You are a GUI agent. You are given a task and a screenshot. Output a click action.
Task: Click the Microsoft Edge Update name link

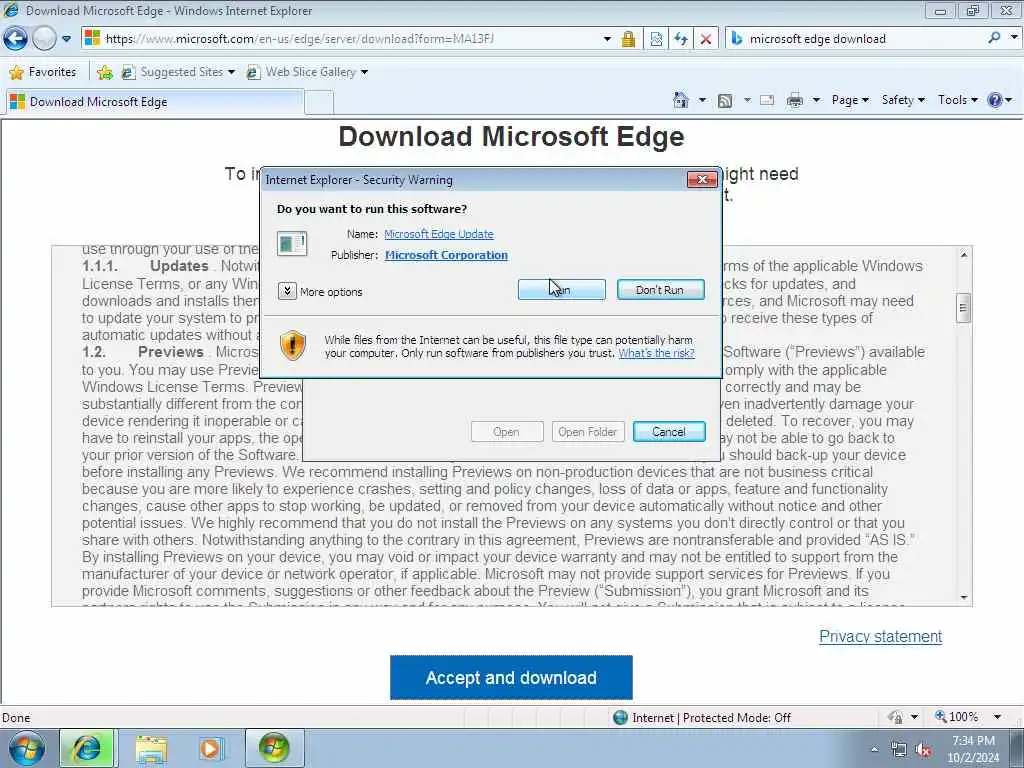pos(439,234)
